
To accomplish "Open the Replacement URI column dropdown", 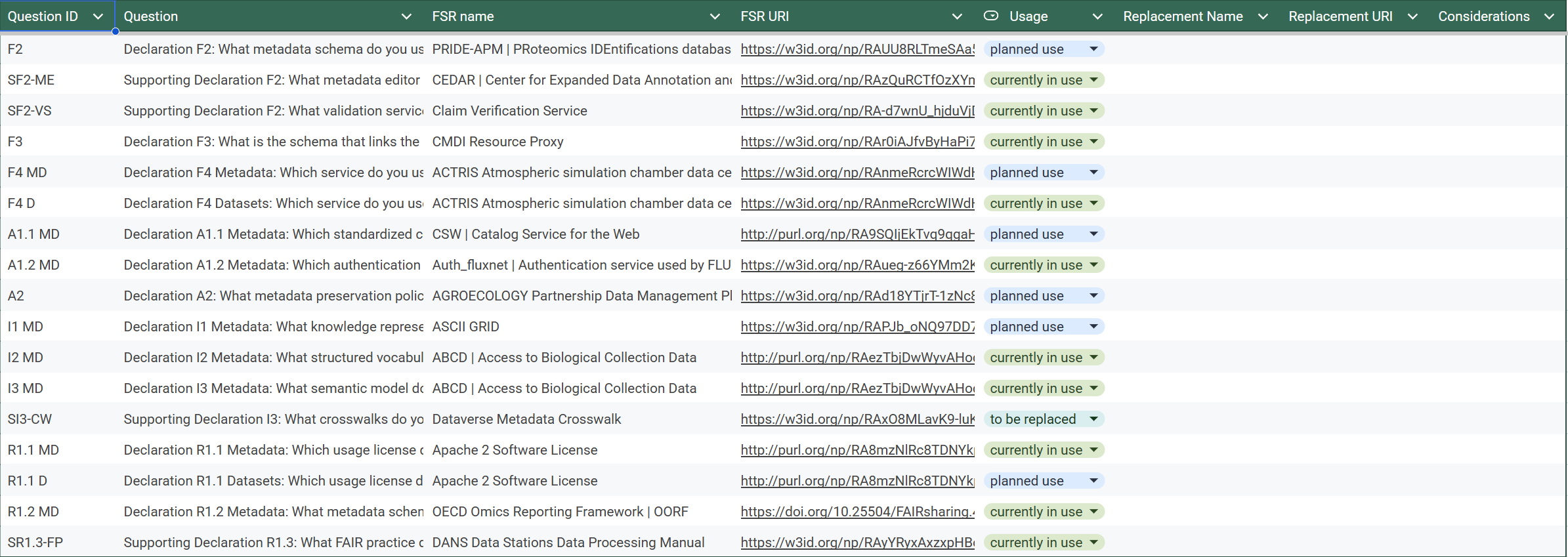I will (1412, 16).
